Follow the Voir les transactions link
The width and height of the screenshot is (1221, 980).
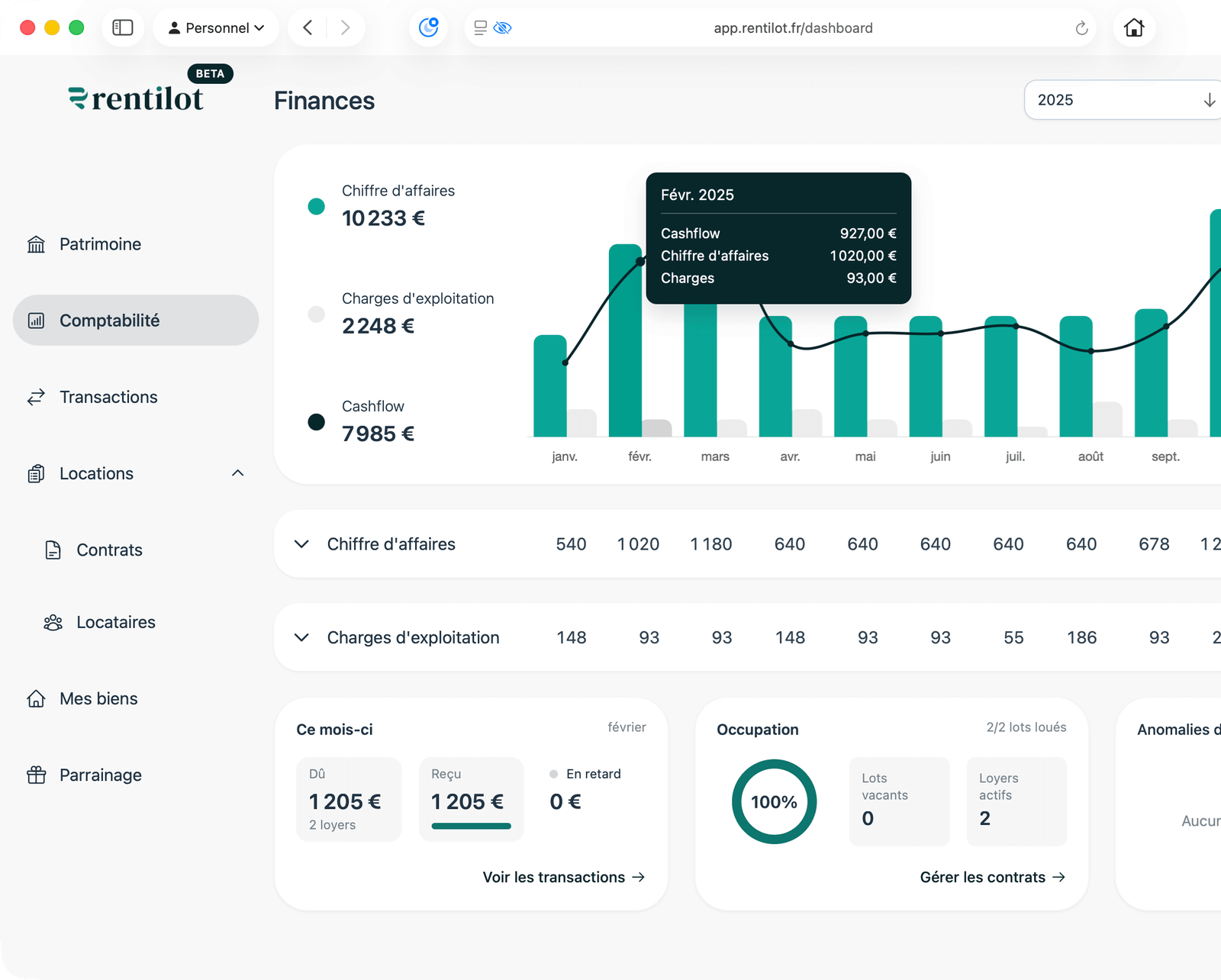point(563,878)
